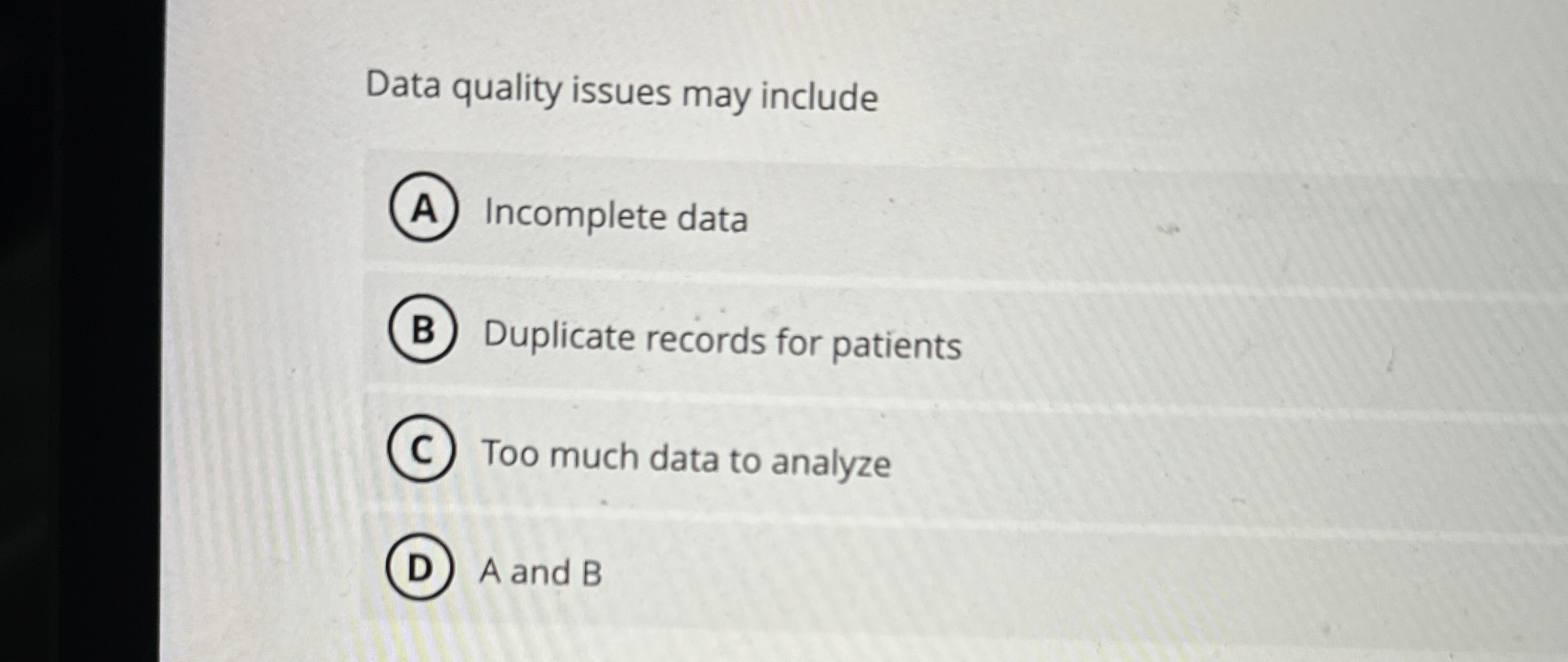Click the word 'include' in the question
Screen dimensions: 1568x662
click(x=814, y=94)
